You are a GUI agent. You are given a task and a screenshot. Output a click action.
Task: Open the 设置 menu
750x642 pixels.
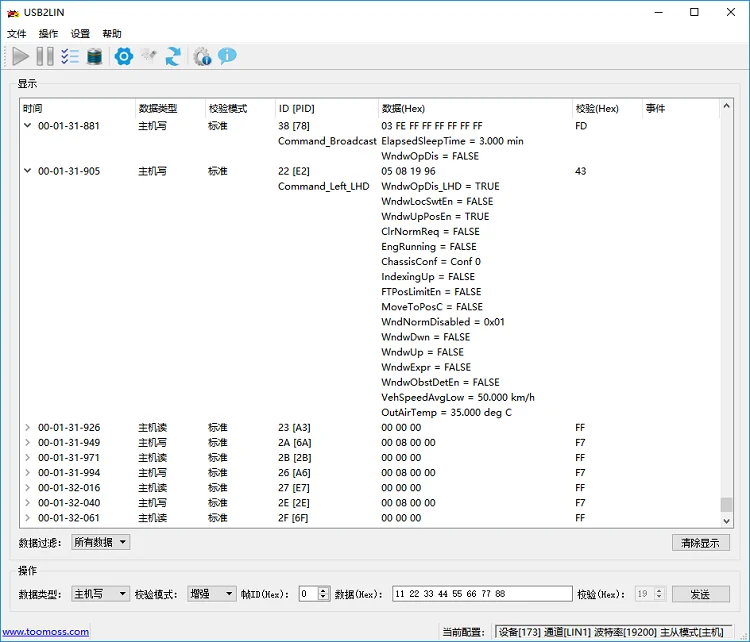tap(80, 33)
